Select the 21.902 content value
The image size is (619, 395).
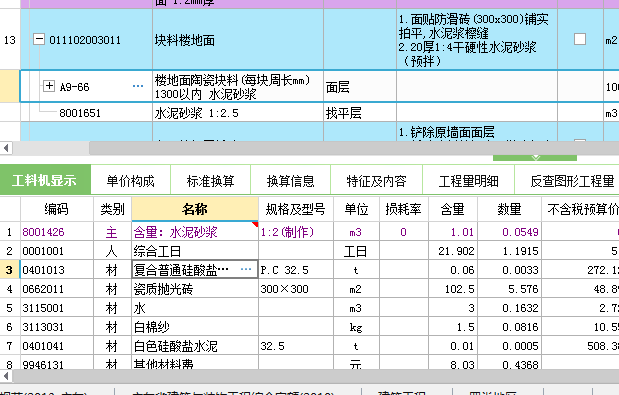453,251
